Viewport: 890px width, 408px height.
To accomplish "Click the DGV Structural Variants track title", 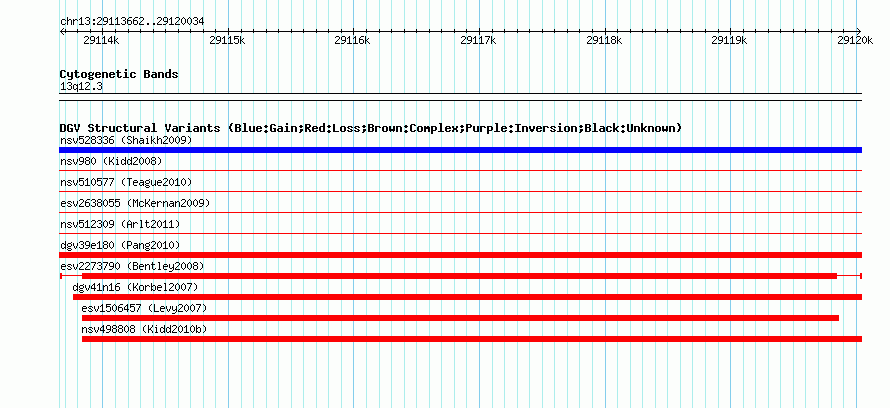I will tap(371, 128).
